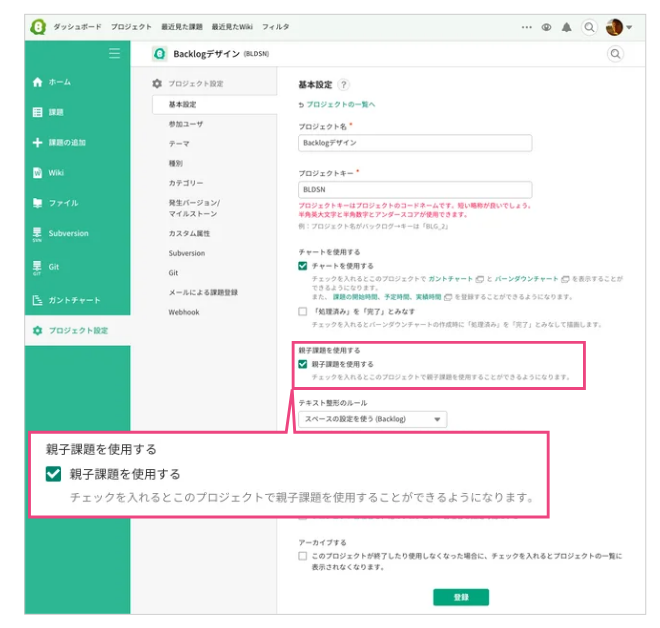The height and width of the screenshot is (628, 660).
Task: Click the global search magnifier icon
Action: pos(589,27)
